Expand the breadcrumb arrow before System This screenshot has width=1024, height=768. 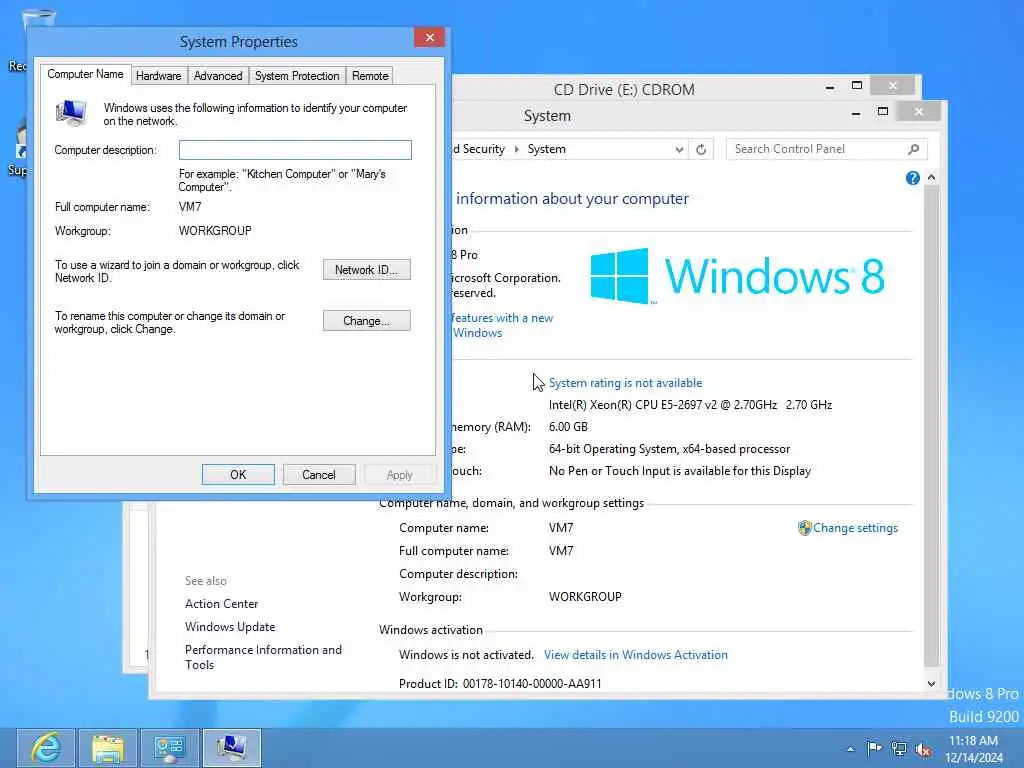(x=517, y=149)
